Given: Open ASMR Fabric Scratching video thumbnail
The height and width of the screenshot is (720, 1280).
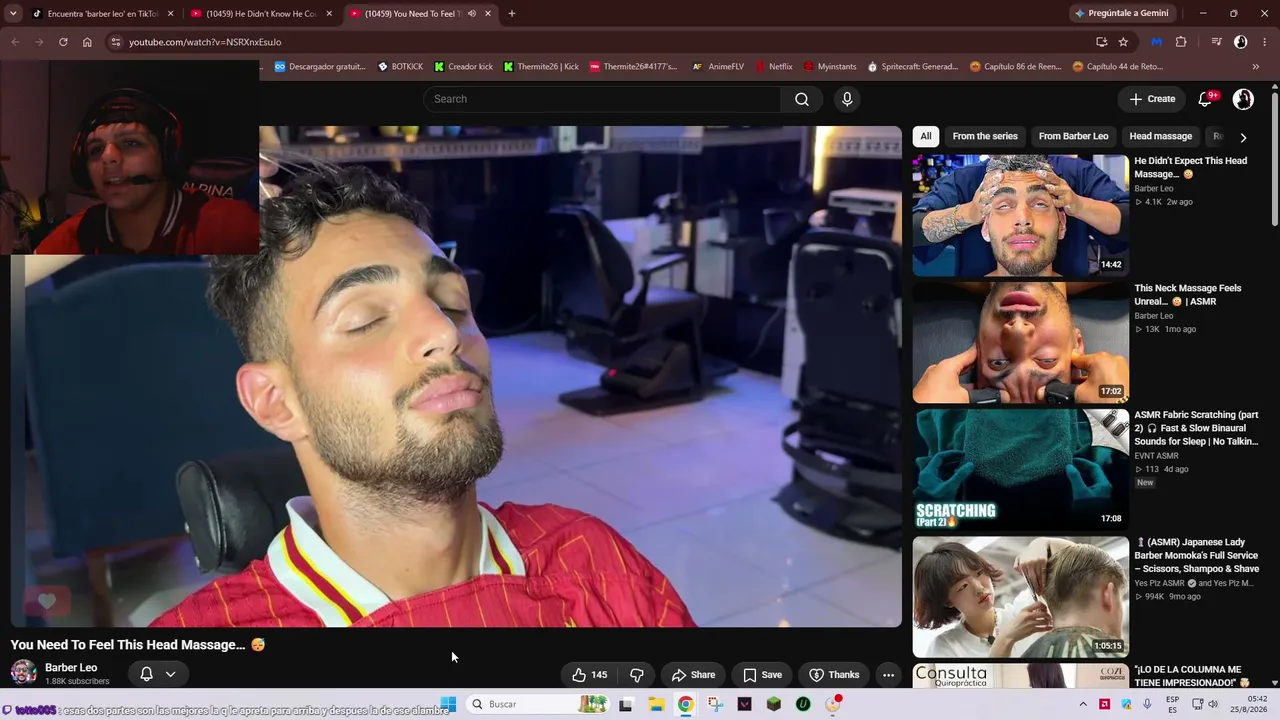Looking at the screenshot, I should (1021, 469).
